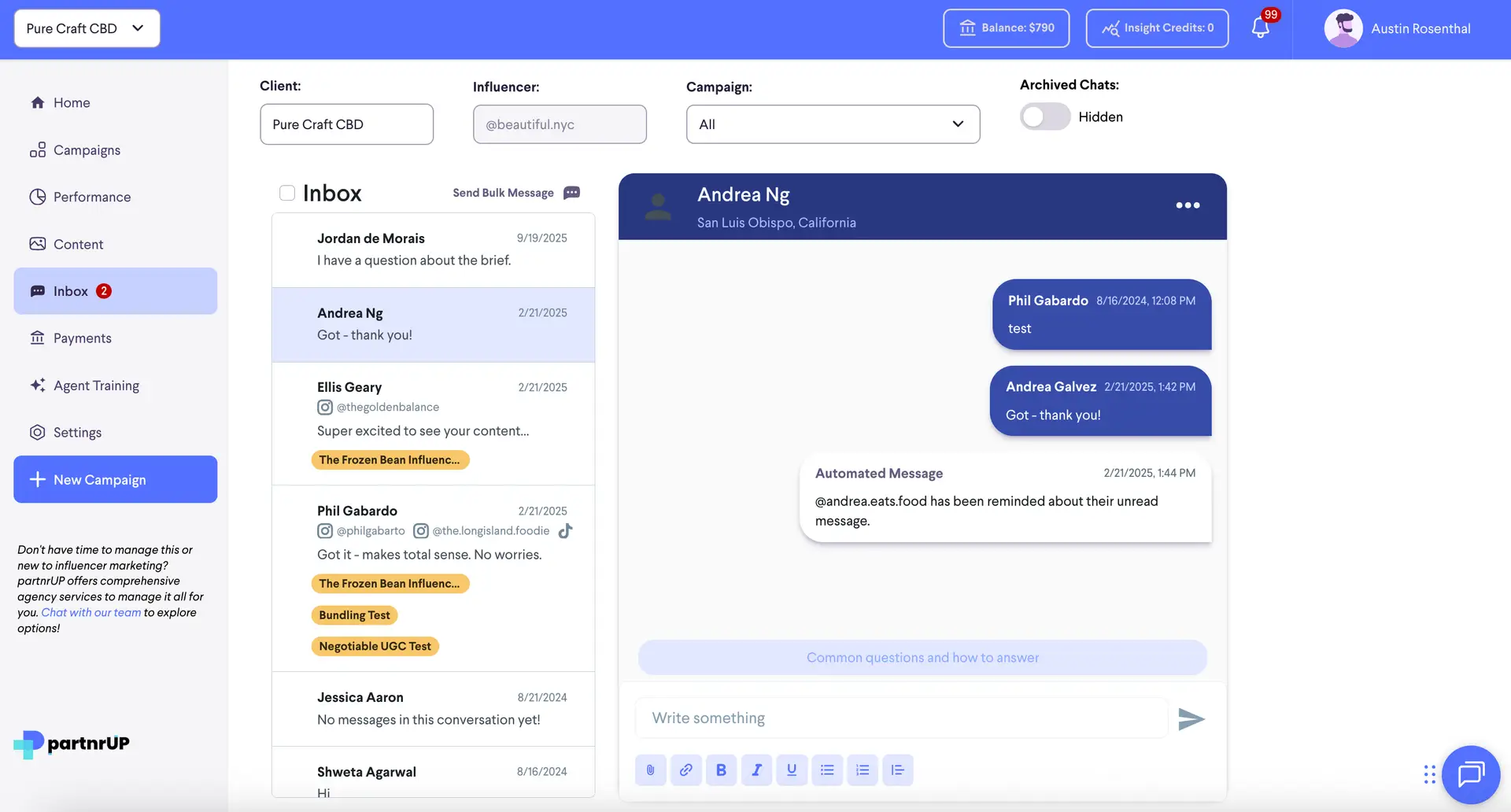Open Send Bulk Message chat icon
1511x812 pixels.
(571, 193)
